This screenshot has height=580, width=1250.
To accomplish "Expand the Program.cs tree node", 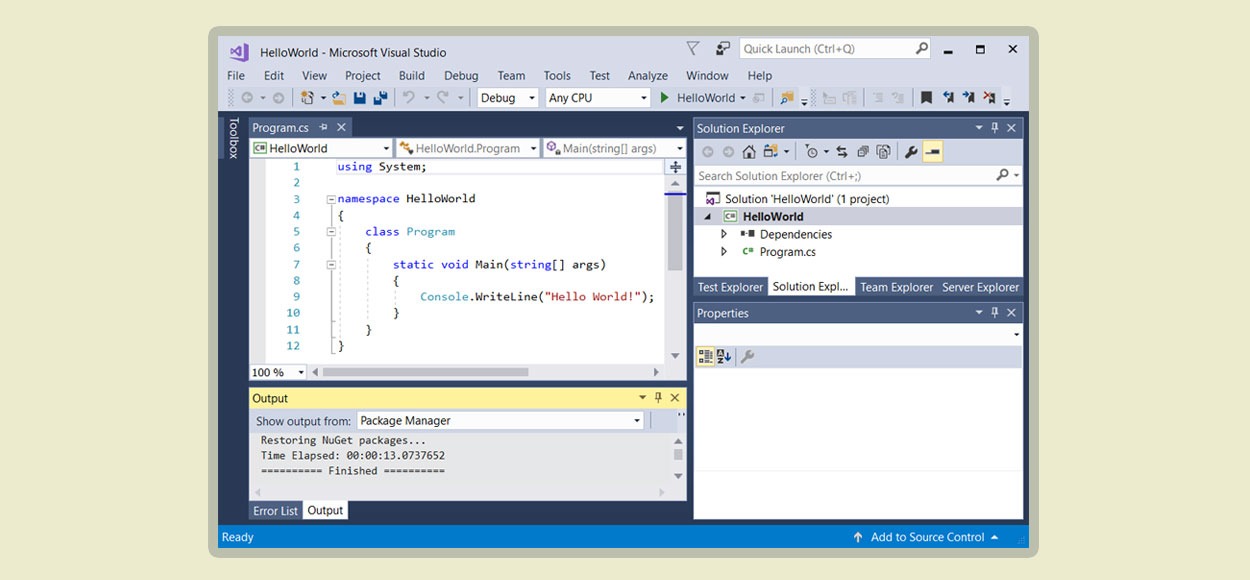I will pos(725,252).
